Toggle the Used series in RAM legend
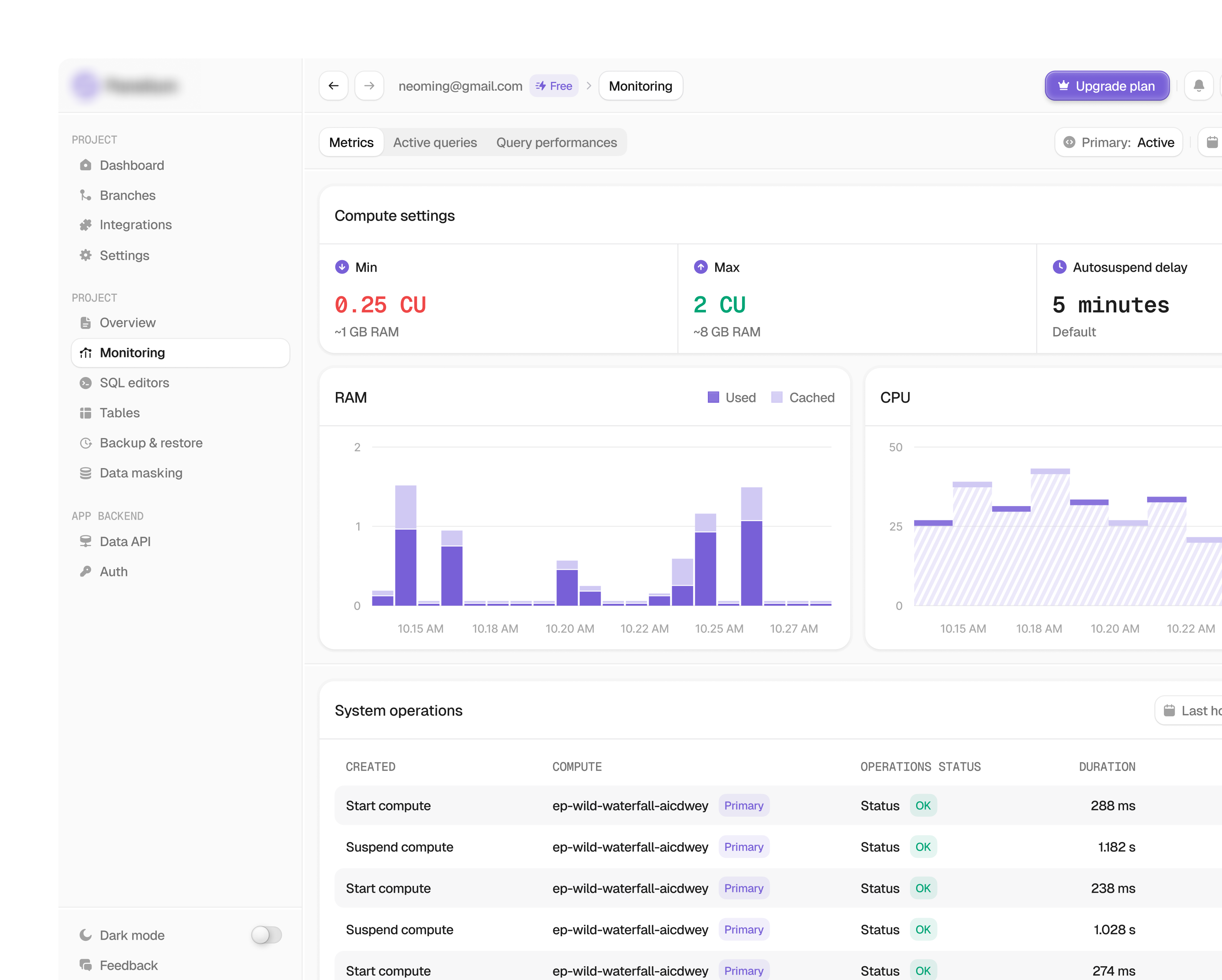The width and height of the screenshot is (1222, 980). (x=732, y=397)
